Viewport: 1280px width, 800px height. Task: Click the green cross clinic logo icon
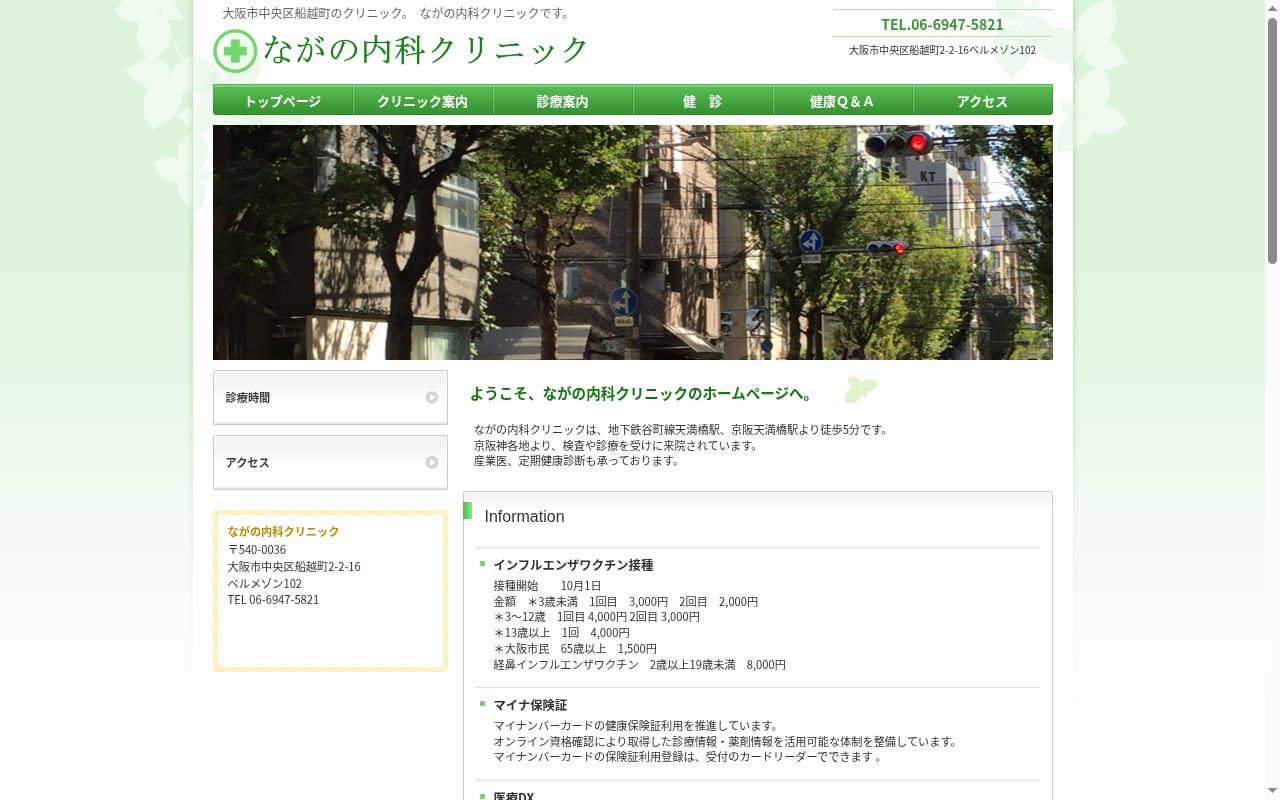[x=235, y=51]
